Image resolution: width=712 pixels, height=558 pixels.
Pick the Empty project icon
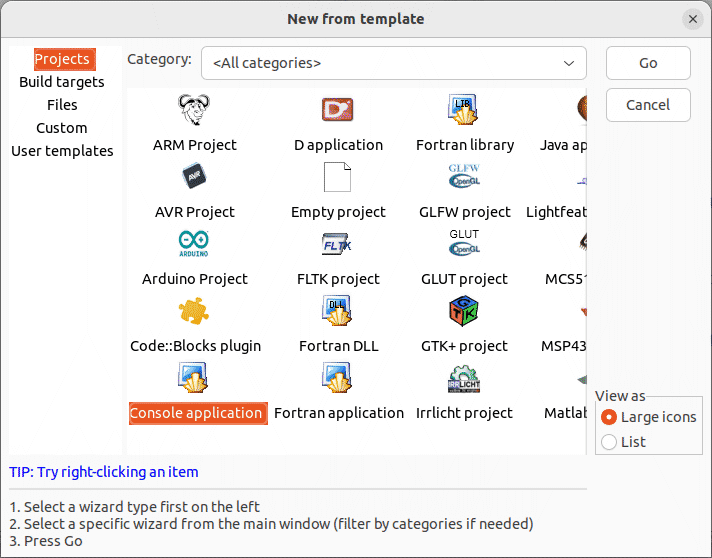tap(338, 177)
